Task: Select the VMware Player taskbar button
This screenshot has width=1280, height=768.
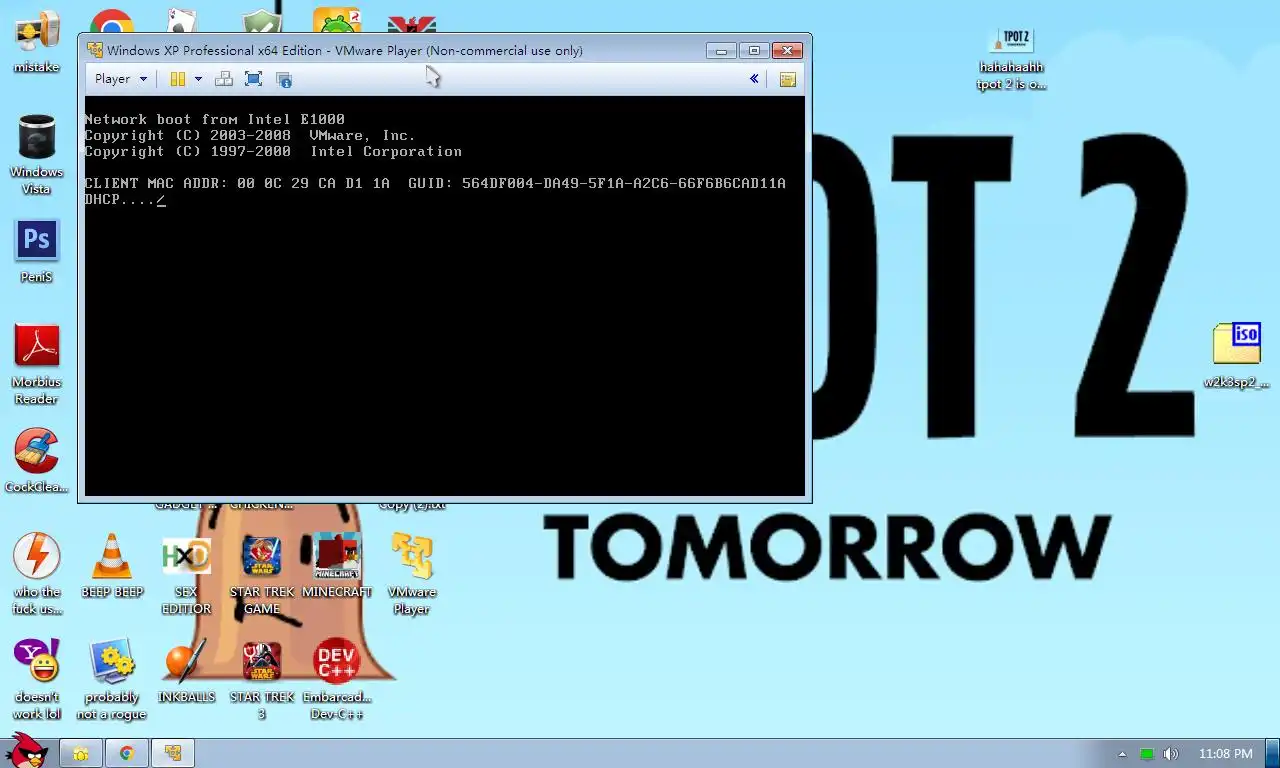Action: pos(173,753)
